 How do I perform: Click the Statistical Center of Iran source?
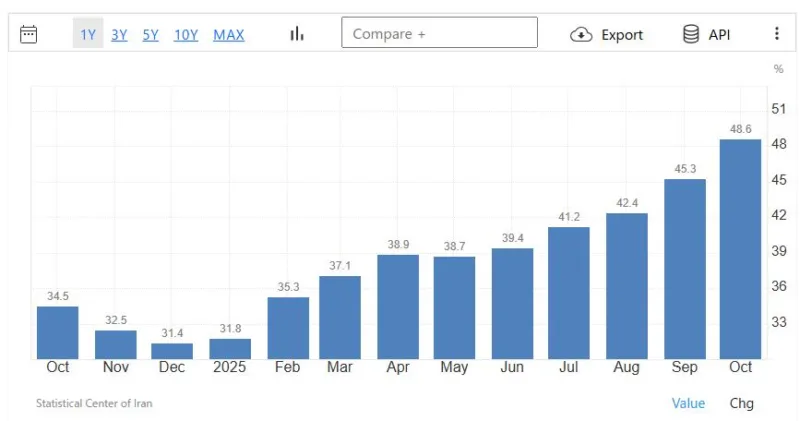pyautogui.click(x=94, y=404)
